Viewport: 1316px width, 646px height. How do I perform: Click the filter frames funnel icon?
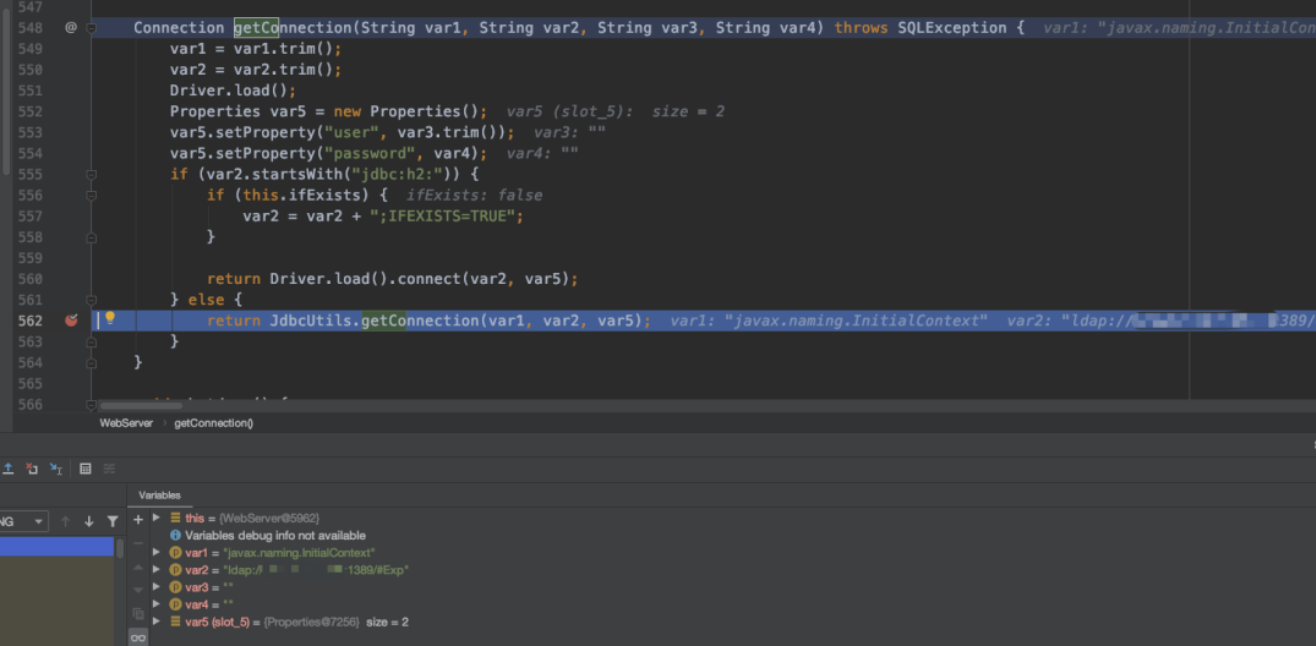[112, 521]
